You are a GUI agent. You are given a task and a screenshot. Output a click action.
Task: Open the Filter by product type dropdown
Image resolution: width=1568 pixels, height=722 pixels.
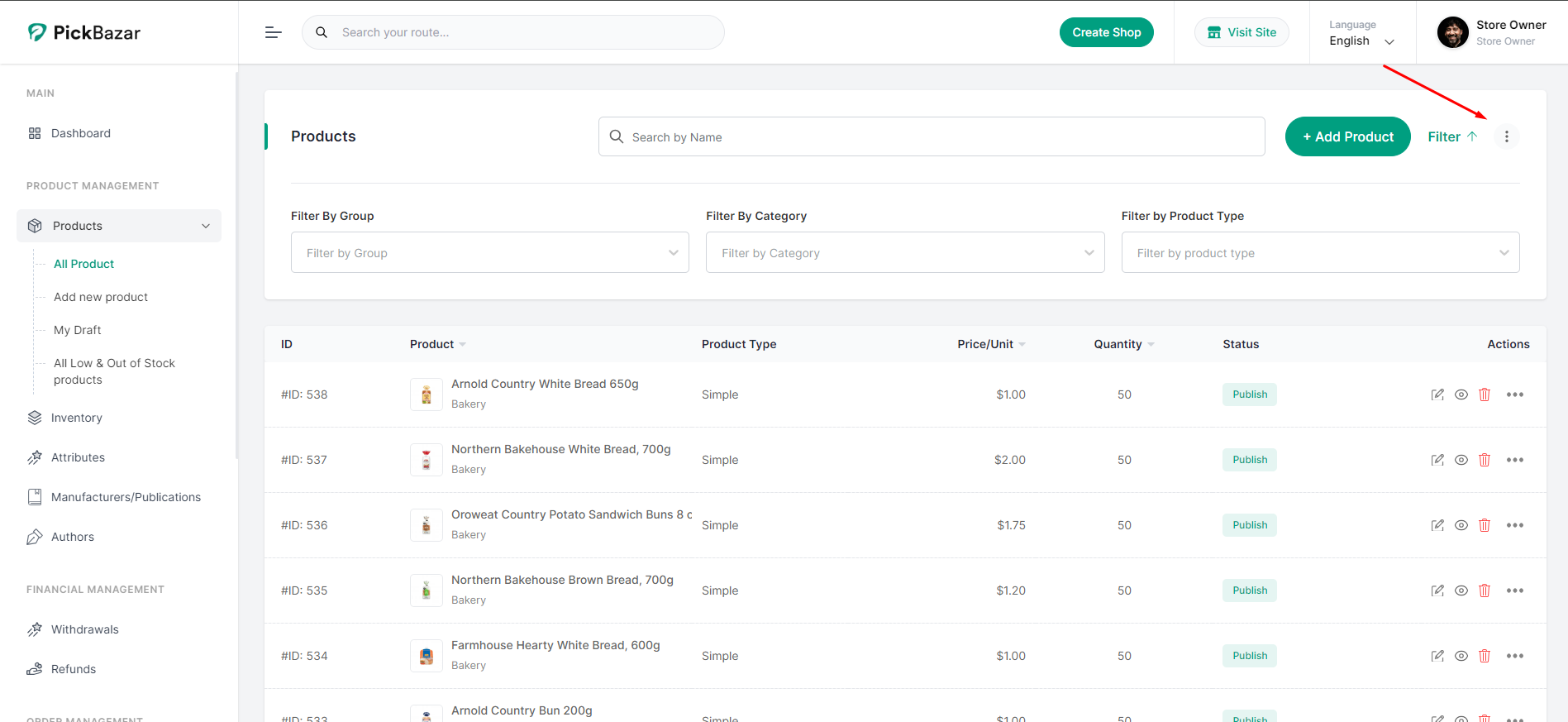[1320, 252]
